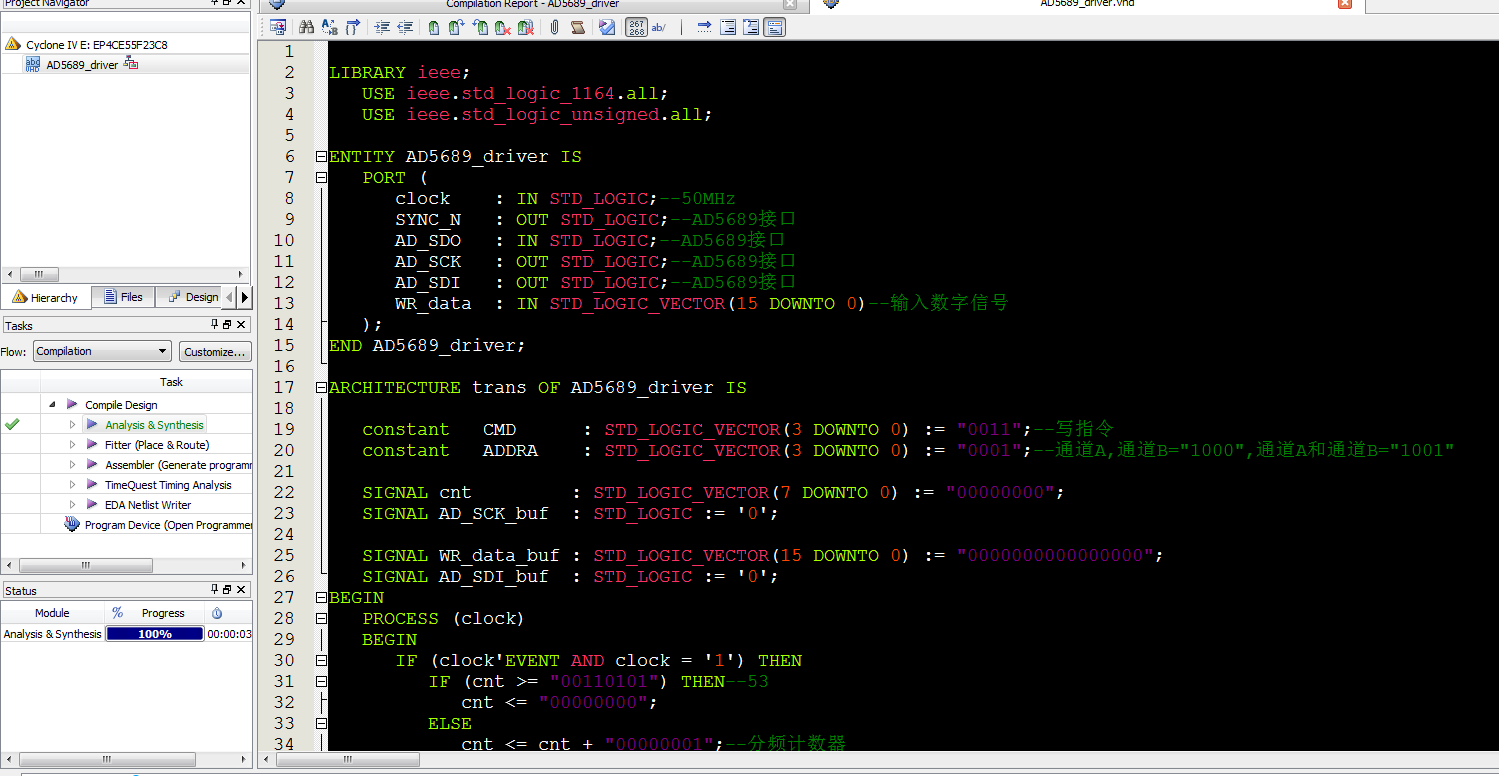Collapse the ENTITY block at line 6
Screen dimensions: 1499x776
click(x=320, y=156)
